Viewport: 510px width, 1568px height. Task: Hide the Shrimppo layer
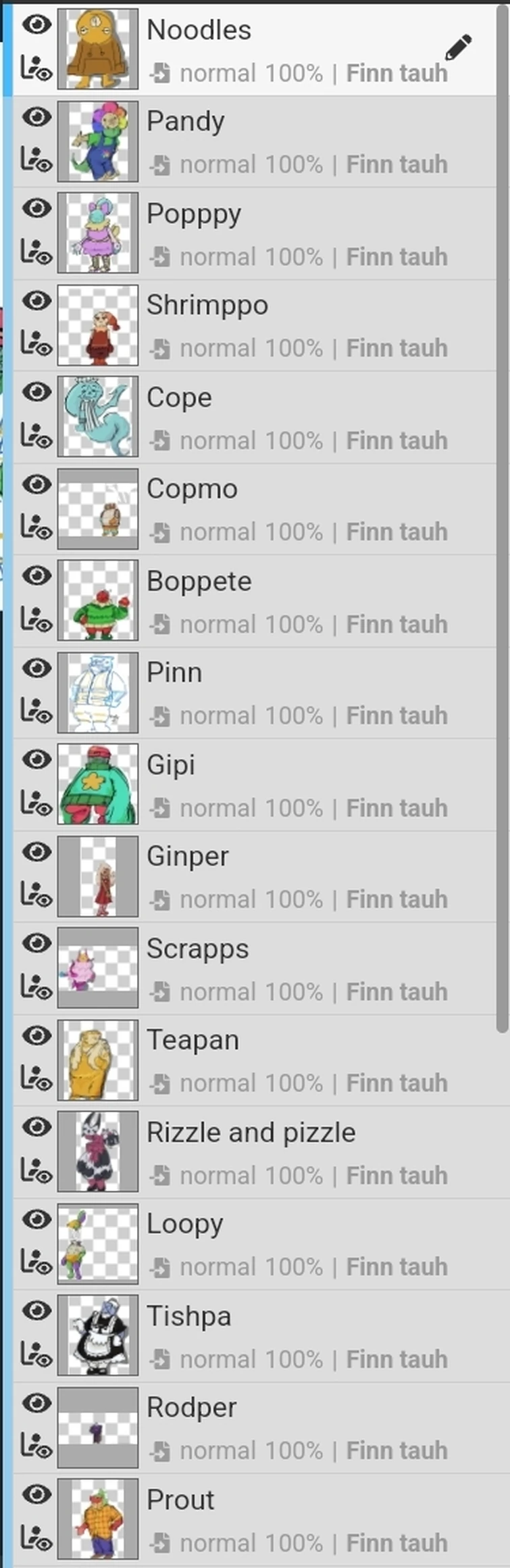(x=36, y=300)
